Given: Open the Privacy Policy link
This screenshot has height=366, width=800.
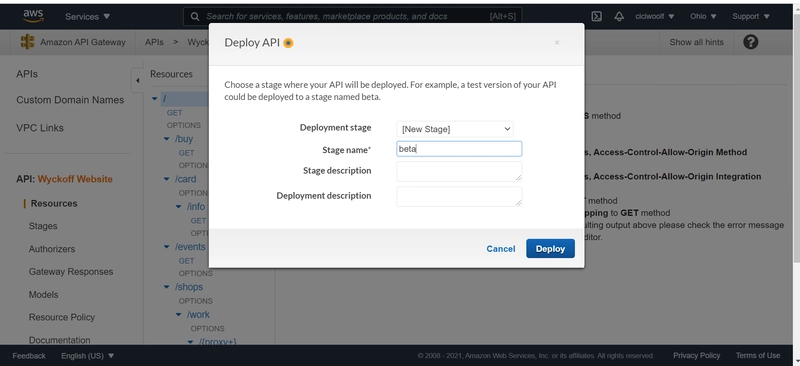Looking at the screenshot, I should click(696, 355).
